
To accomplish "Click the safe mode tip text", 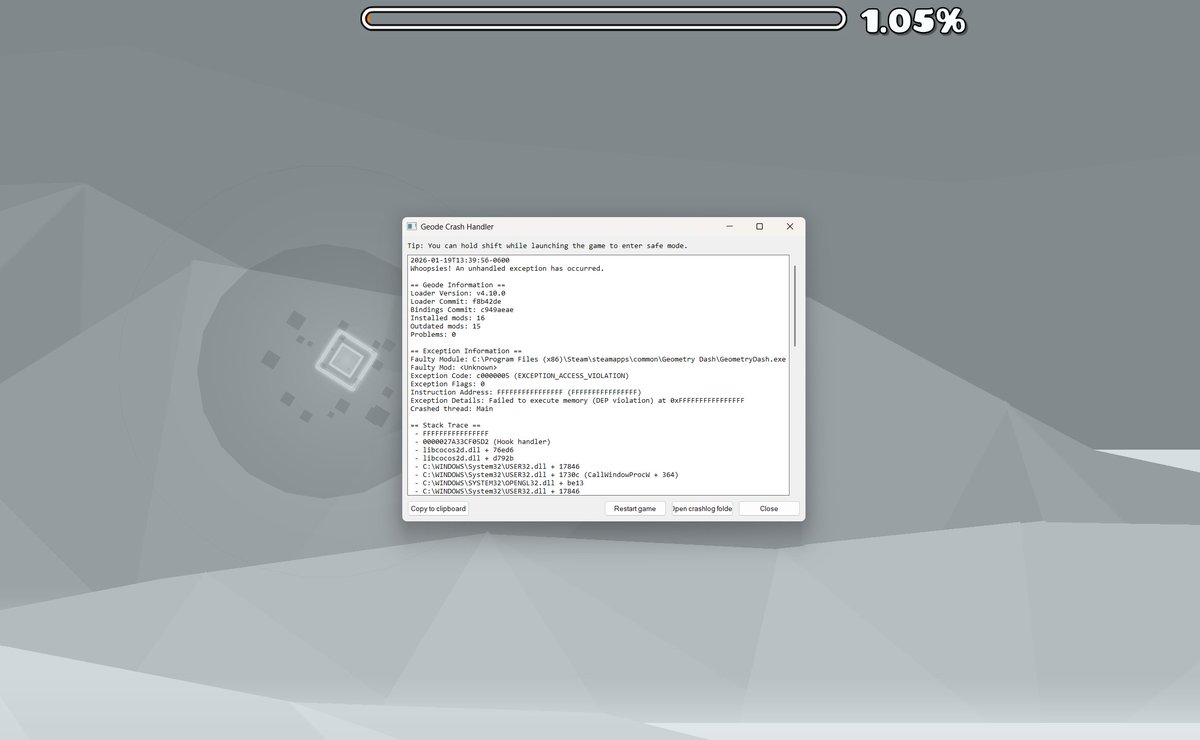I will 547,245.
